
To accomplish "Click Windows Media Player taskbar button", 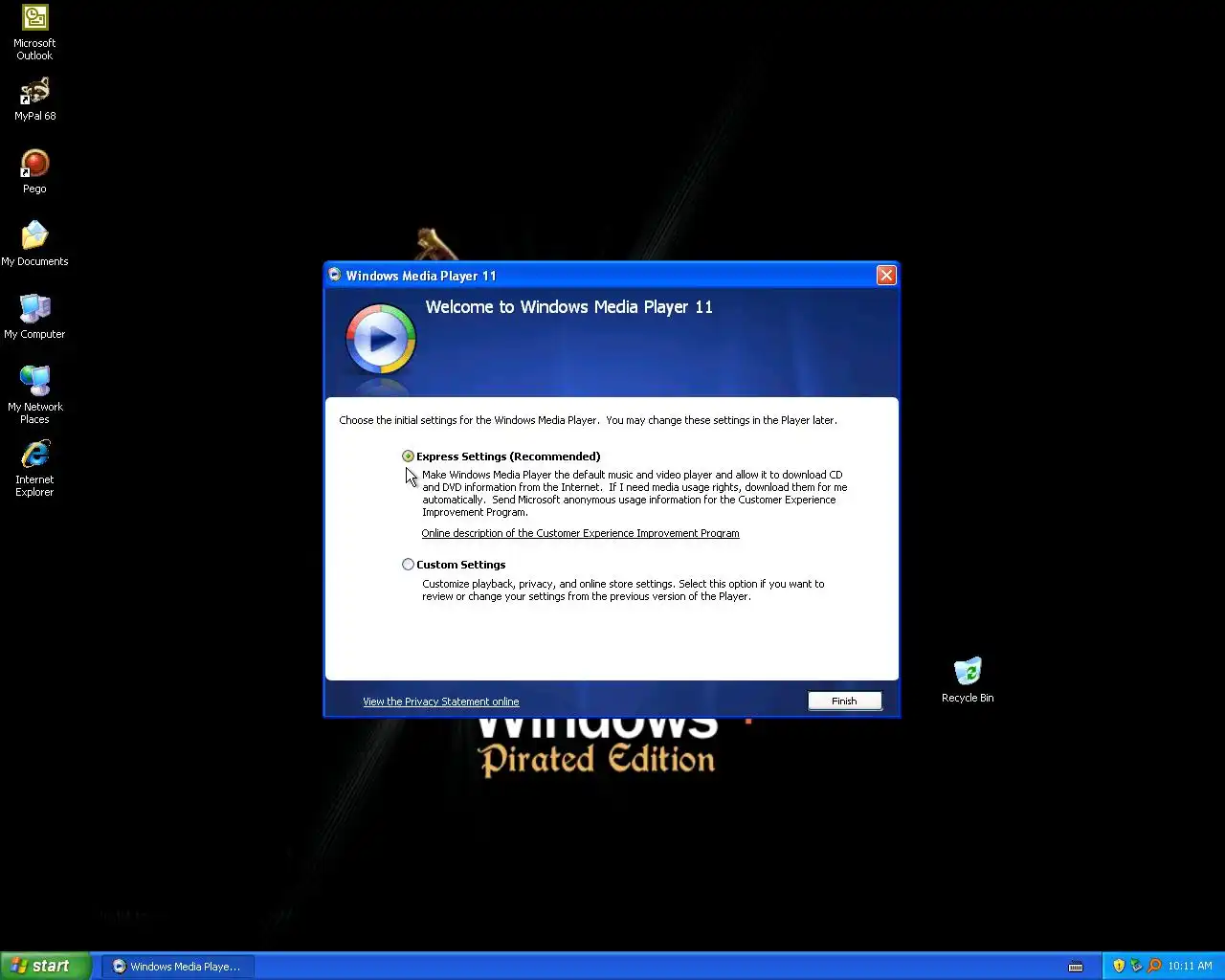I will (x=177, y=967).
